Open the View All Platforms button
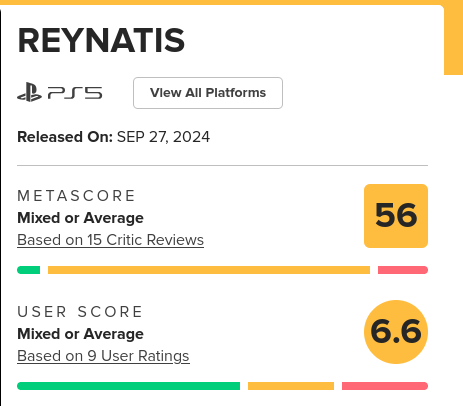 point(208,93)
